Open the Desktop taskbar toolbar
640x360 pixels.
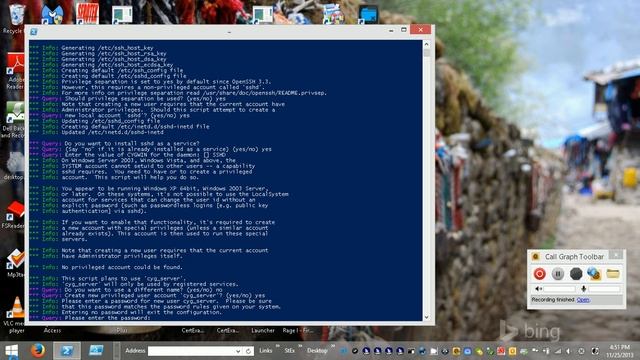[x=317, y=351]
